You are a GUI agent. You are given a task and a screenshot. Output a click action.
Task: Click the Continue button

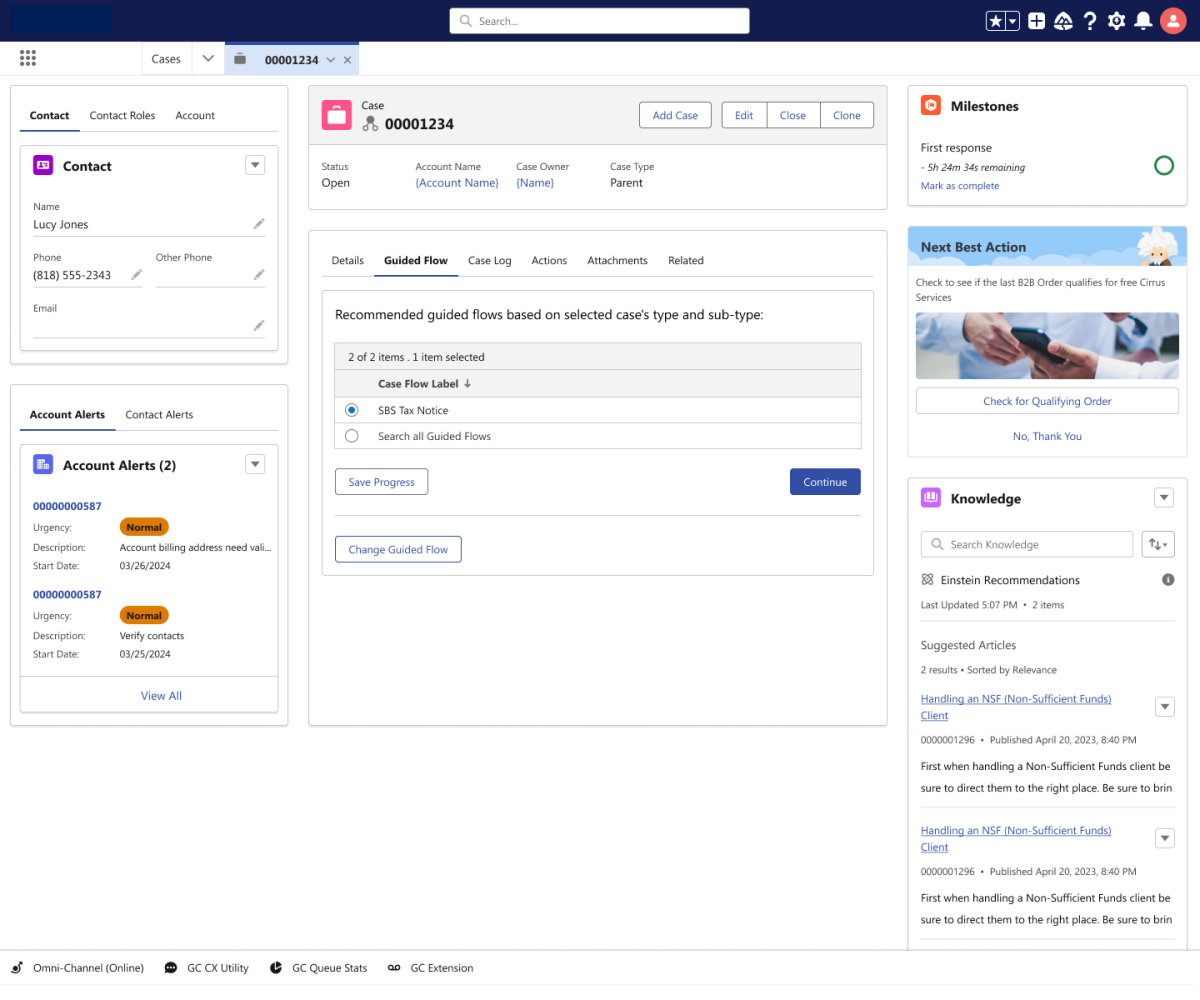click(x=825, y=481)
